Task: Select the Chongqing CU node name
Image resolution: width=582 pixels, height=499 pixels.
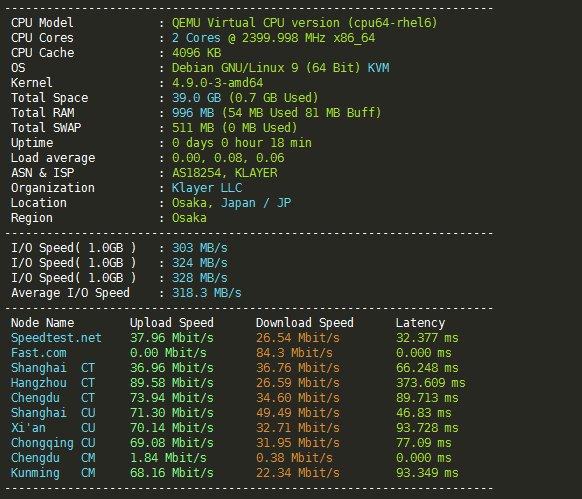Action: 53,443
